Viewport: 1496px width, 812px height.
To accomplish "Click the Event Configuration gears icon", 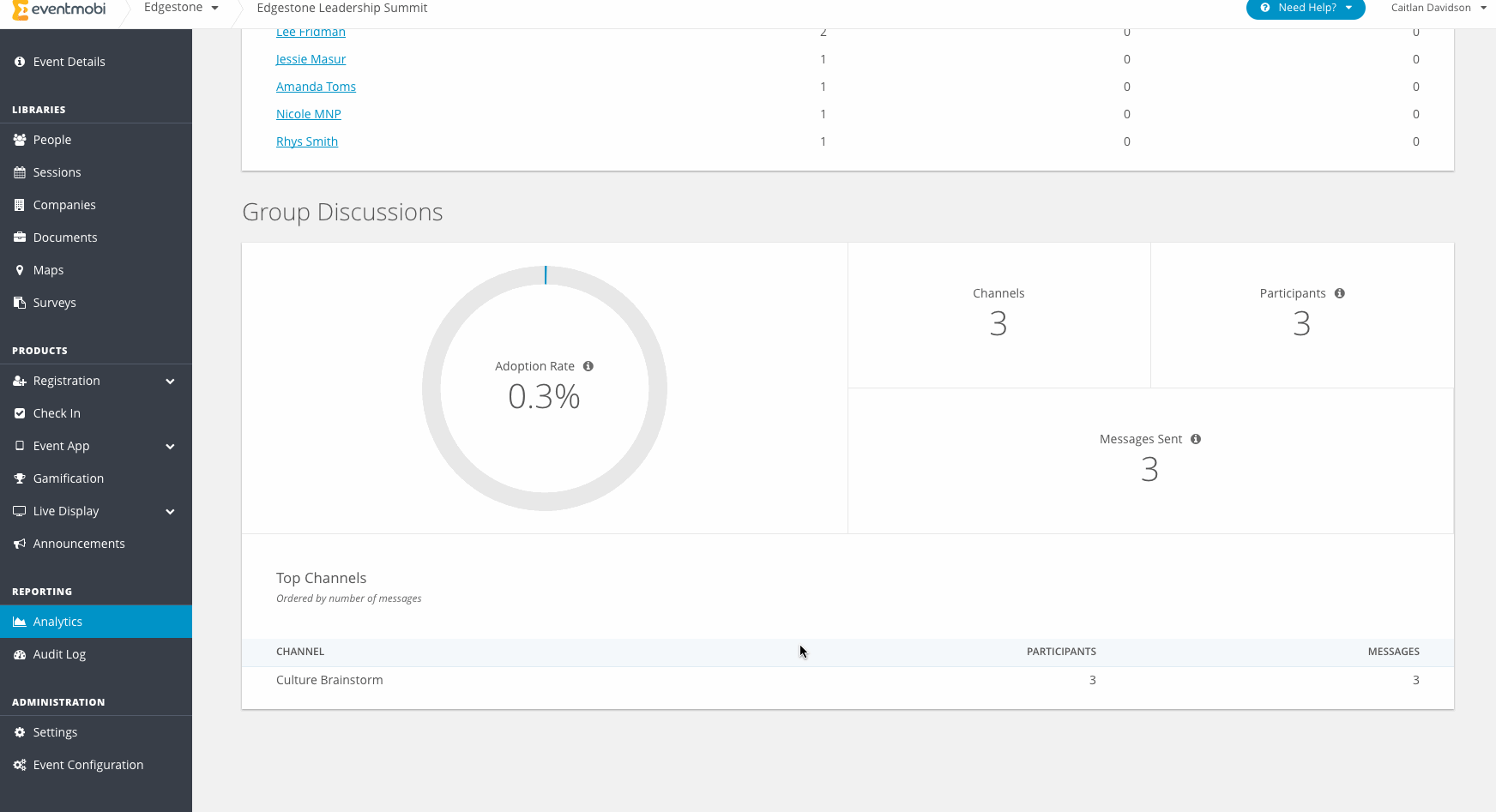I will click(x=20, y=765).
